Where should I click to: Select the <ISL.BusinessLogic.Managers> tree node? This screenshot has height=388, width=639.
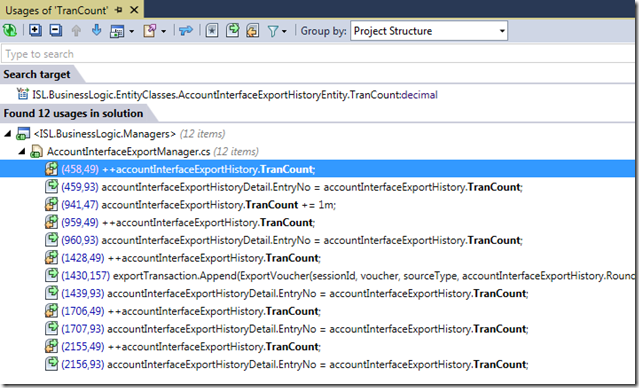tap(105, 134)
